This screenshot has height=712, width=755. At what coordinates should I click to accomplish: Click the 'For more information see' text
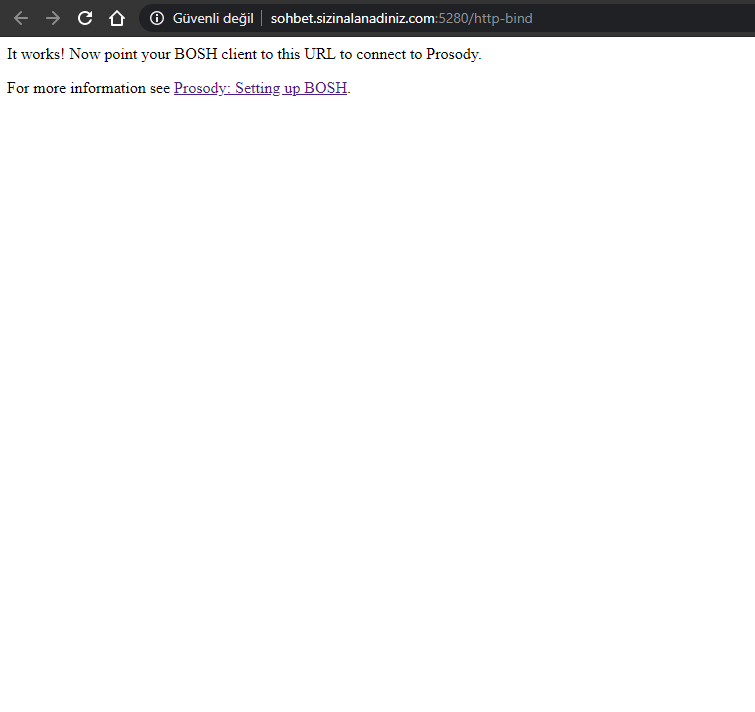click(x=88, y=88)
